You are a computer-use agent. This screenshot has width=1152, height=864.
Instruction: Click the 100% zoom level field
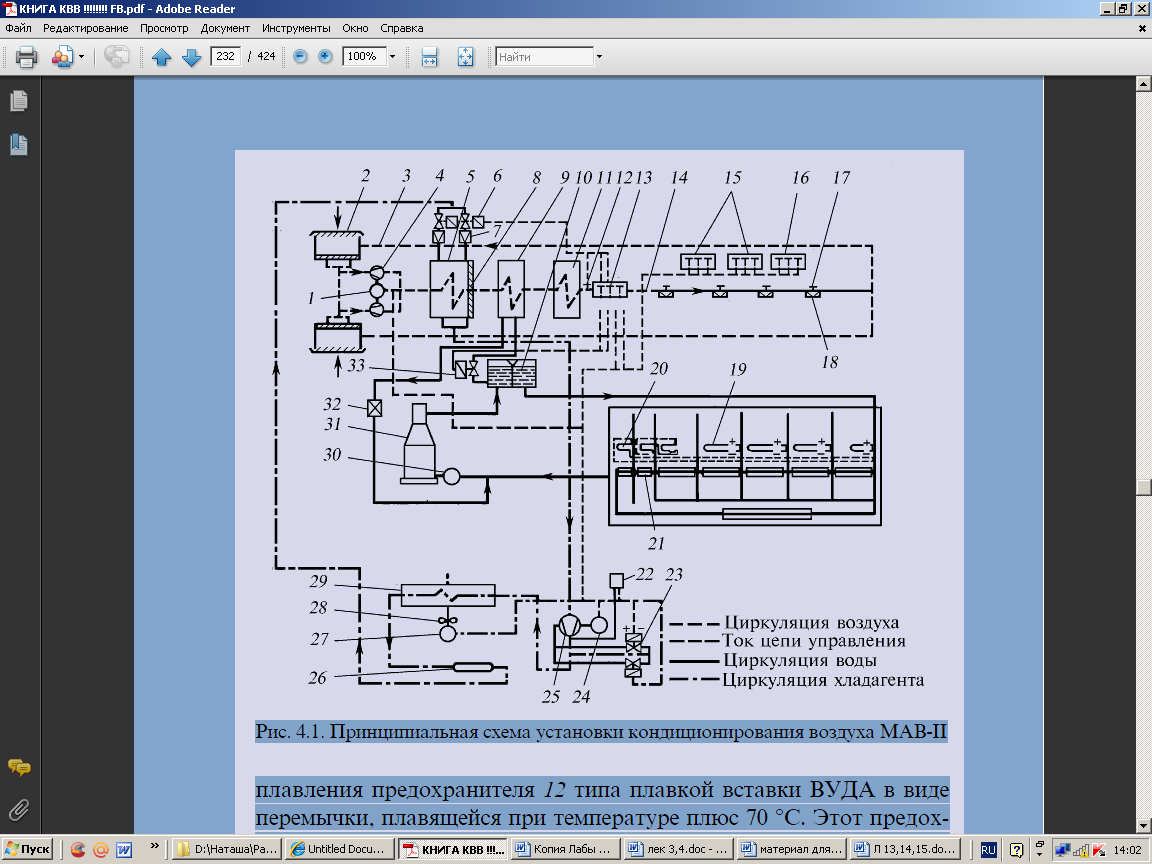coord(364,57)
